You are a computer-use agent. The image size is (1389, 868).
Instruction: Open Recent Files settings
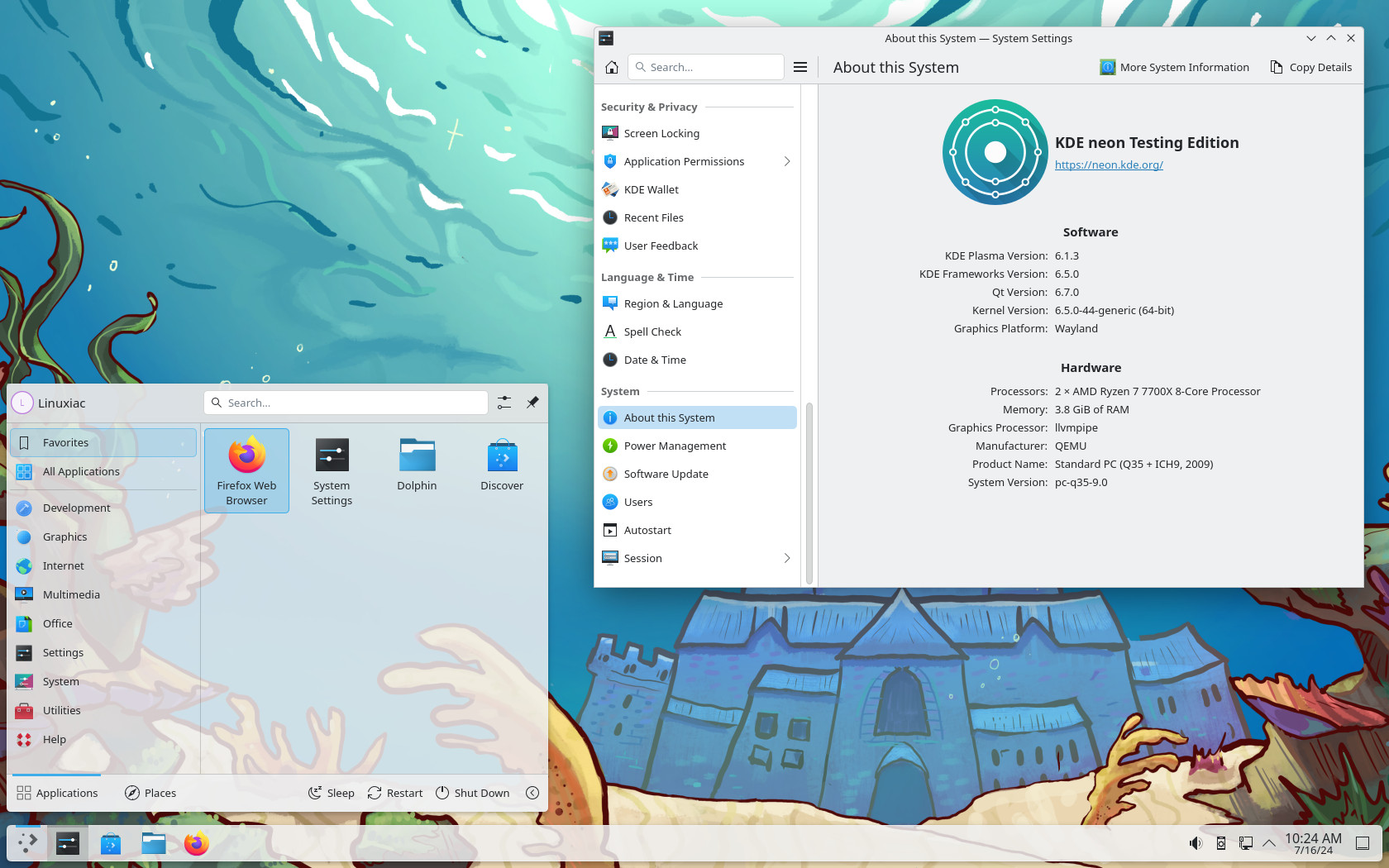click(x=697, y=217)
